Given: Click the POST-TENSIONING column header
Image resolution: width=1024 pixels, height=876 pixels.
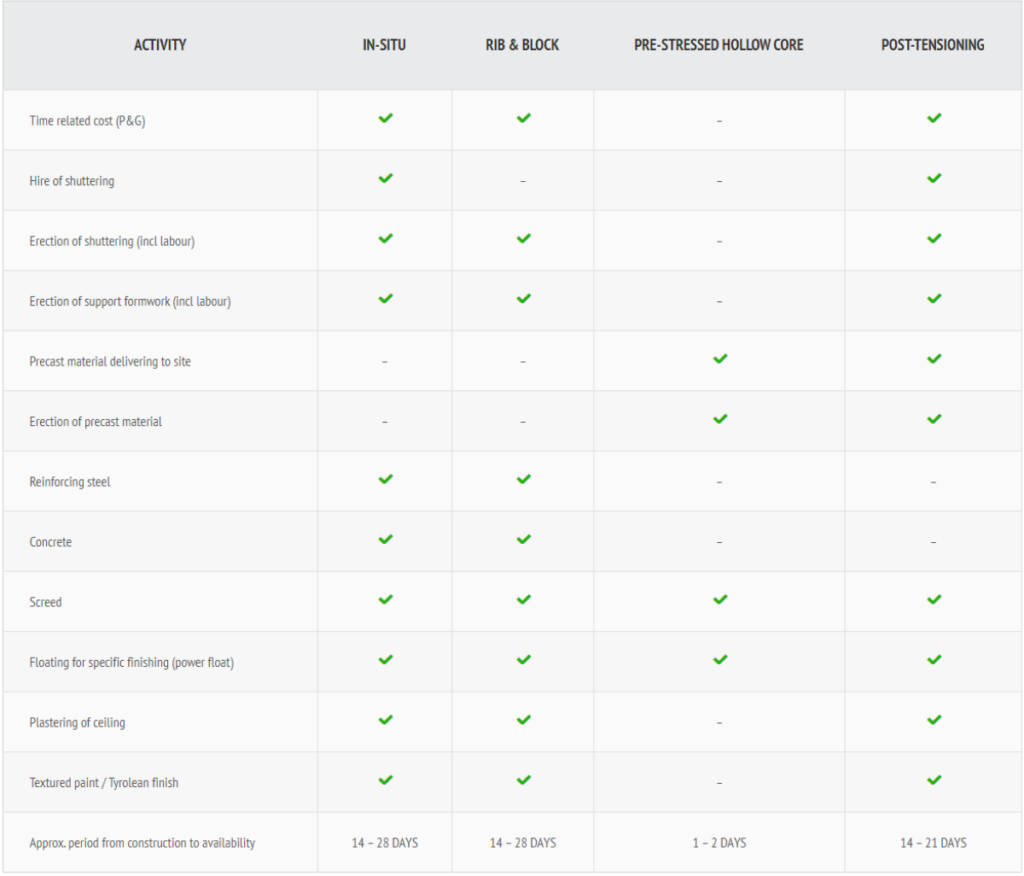Looking at the screenshot, I should [x=932, y=45].
